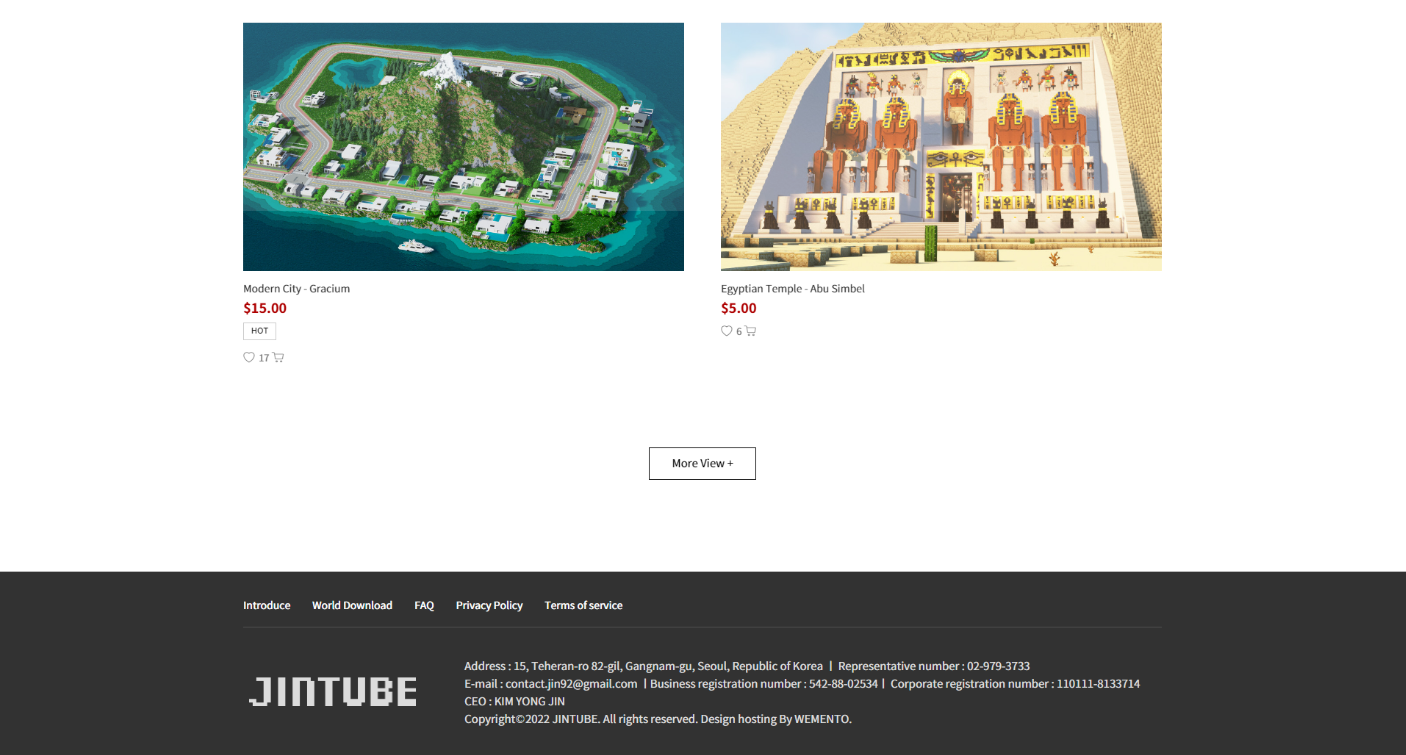Click the like count 6 under Egyptian Temple
The width and height of the screenshot is (1406, 755).
739,332
